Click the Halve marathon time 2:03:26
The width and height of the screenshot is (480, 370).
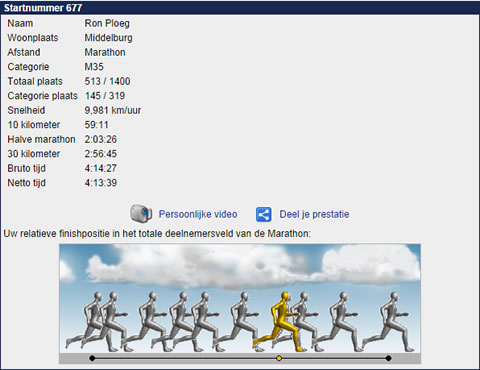click(x=101, y=139)
